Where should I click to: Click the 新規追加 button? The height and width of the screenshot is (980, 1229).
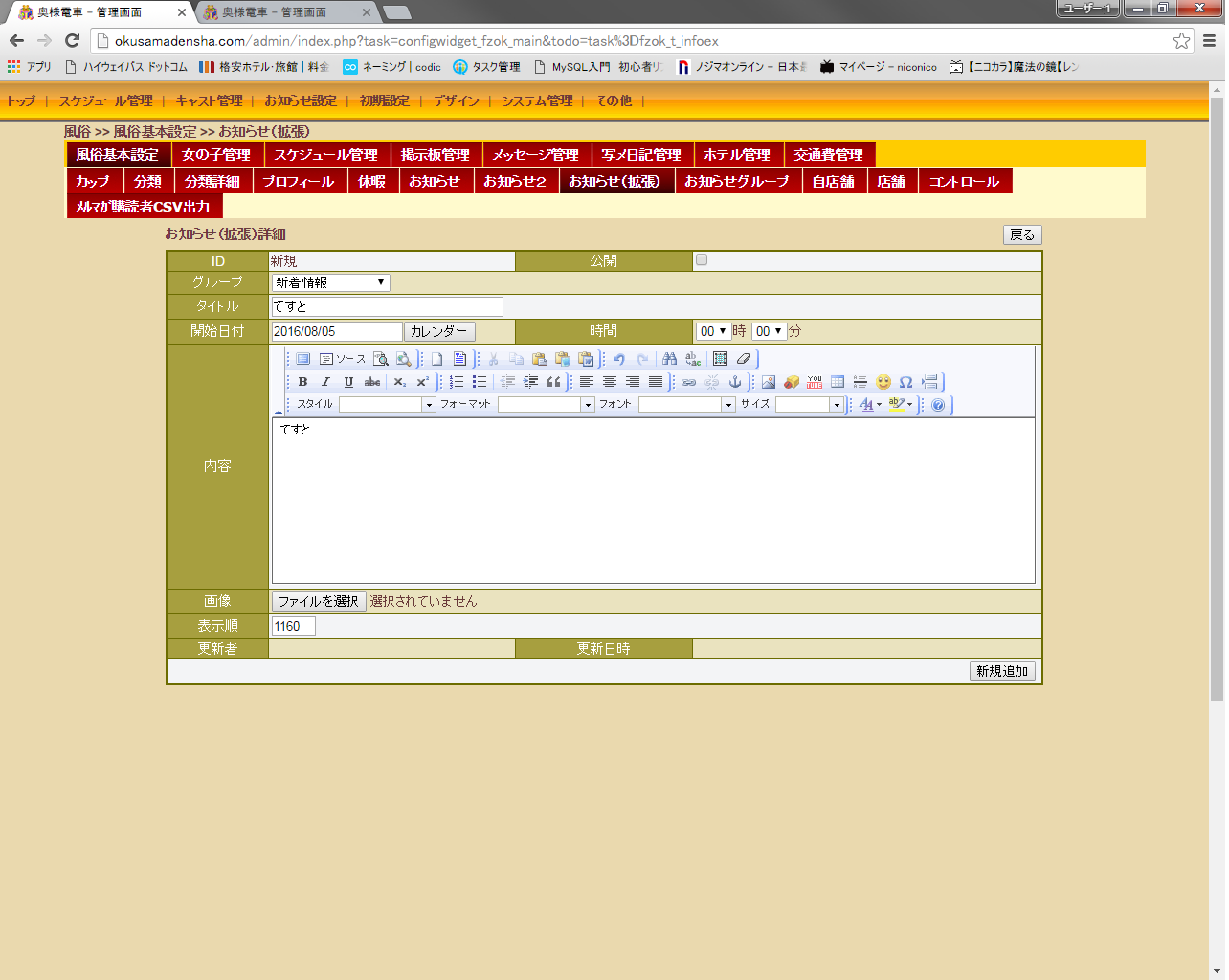coord(1002,672)
